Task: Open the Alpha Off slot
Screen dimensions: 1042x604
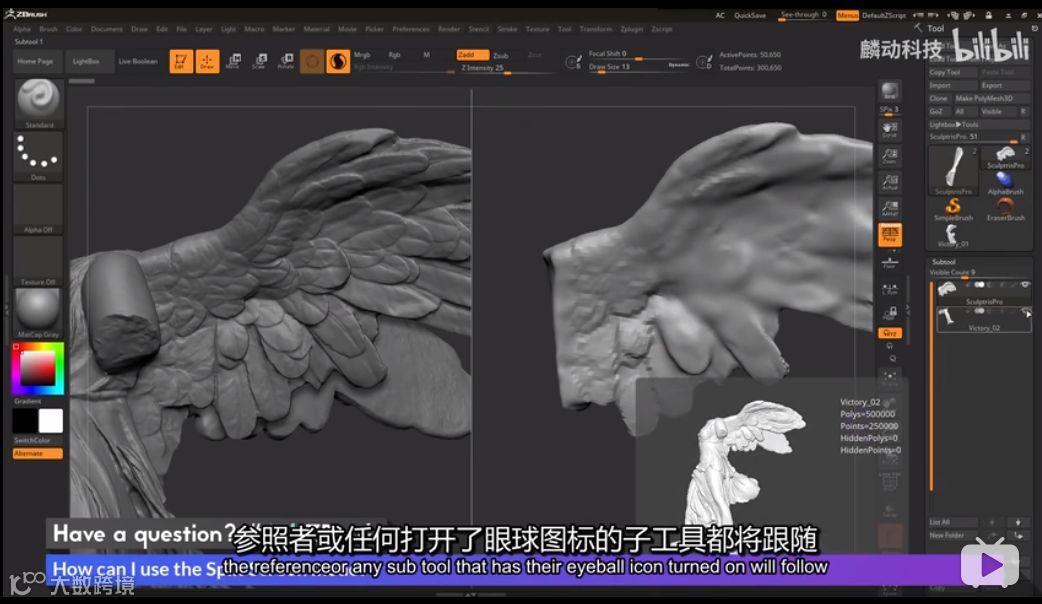Action: click(39, 209)
